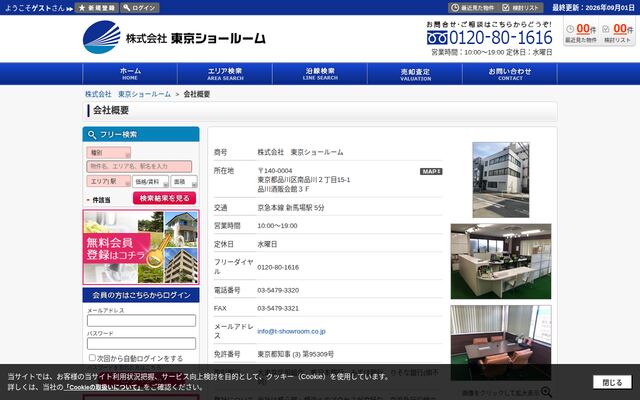The height and width of the screenshot is (400, 640).
Task: Click the Tokyo Showroom company logo
Action: click(174, 38)
